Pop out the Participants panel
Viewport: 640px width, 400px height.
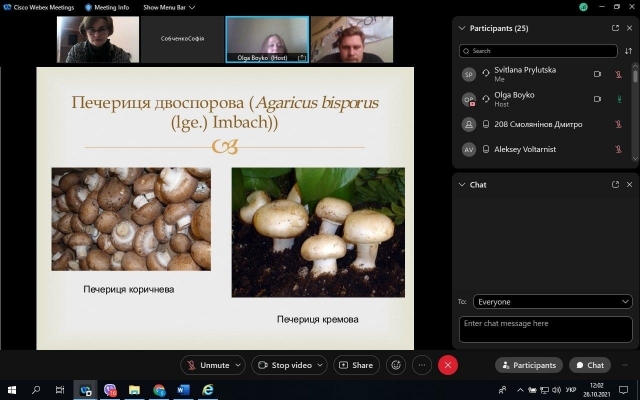click(x=616, y=28)
